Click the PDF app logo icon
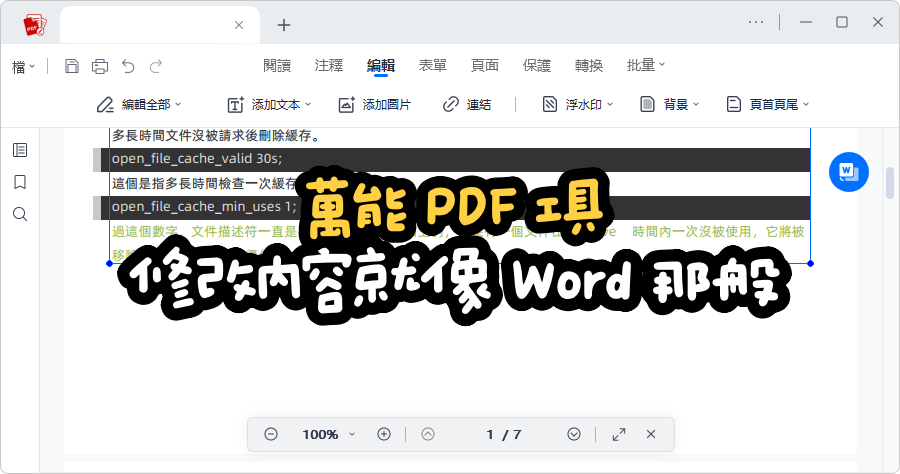This screenshot has width=900, height=474. pos(34,25)
